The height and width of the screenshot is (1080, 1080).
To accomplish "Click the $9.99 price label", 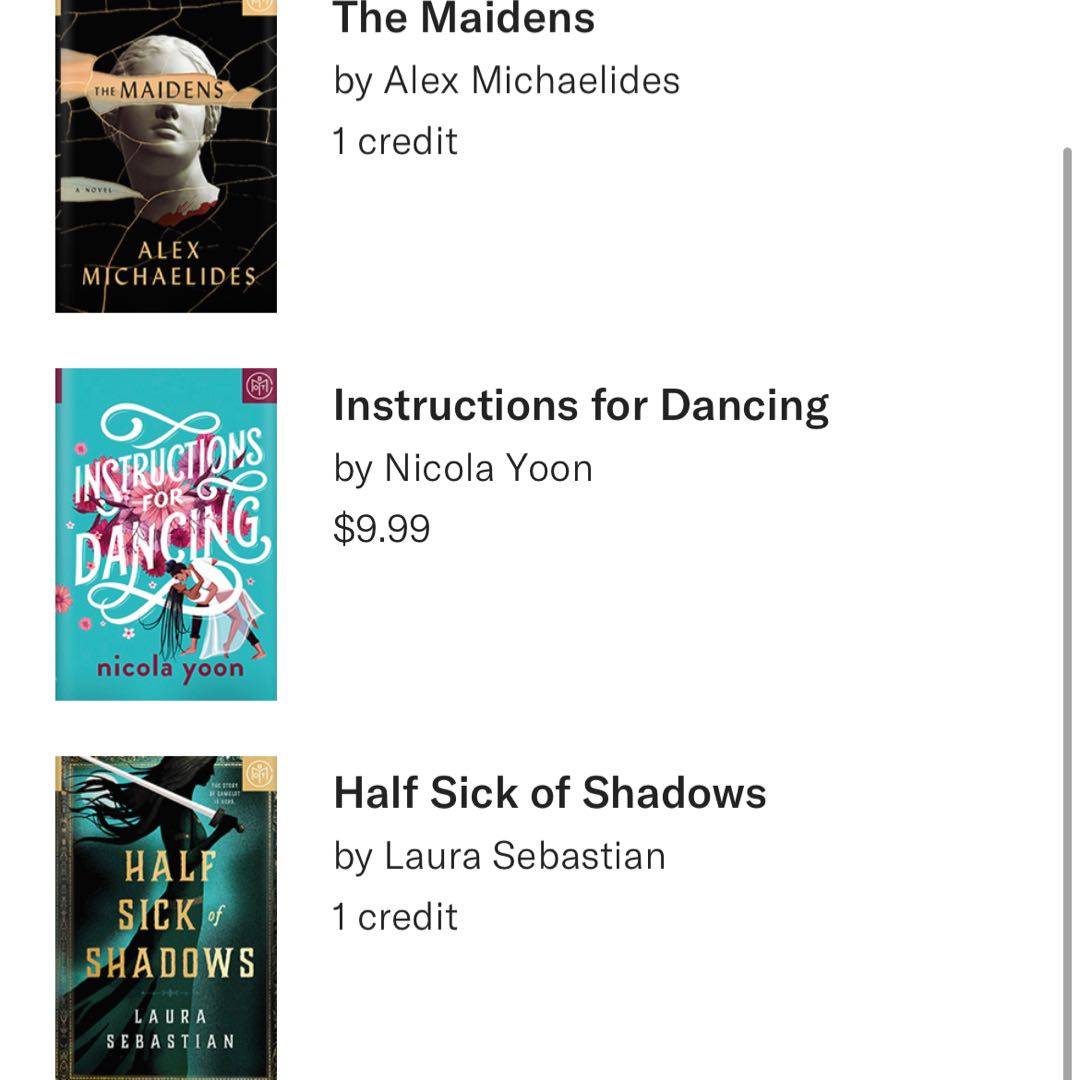I will pyautogui.click(x=381, y=528).
